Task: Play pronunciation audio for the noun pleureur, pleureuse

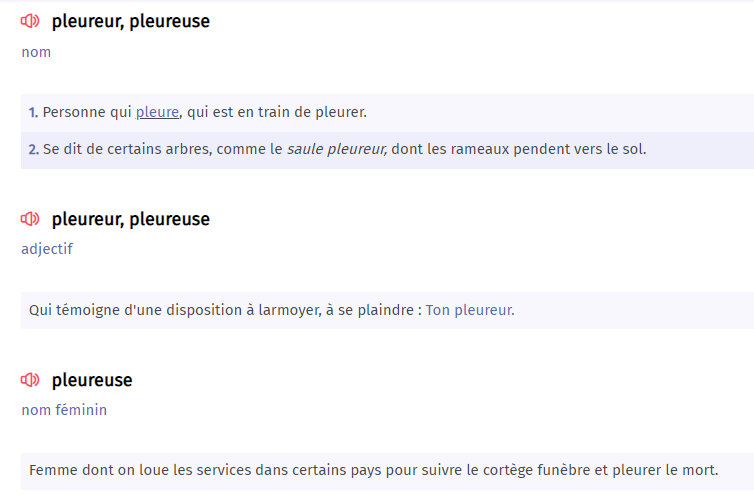Action: [30, 21]
